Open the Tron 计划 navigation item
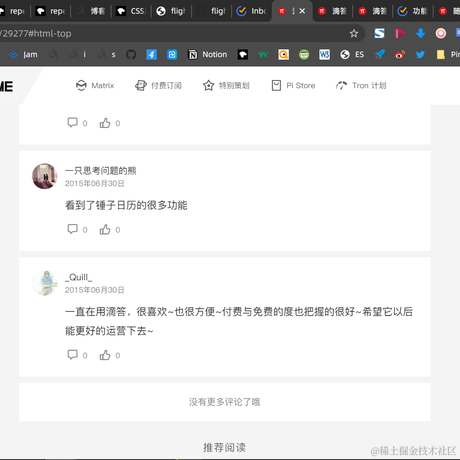 361,86
